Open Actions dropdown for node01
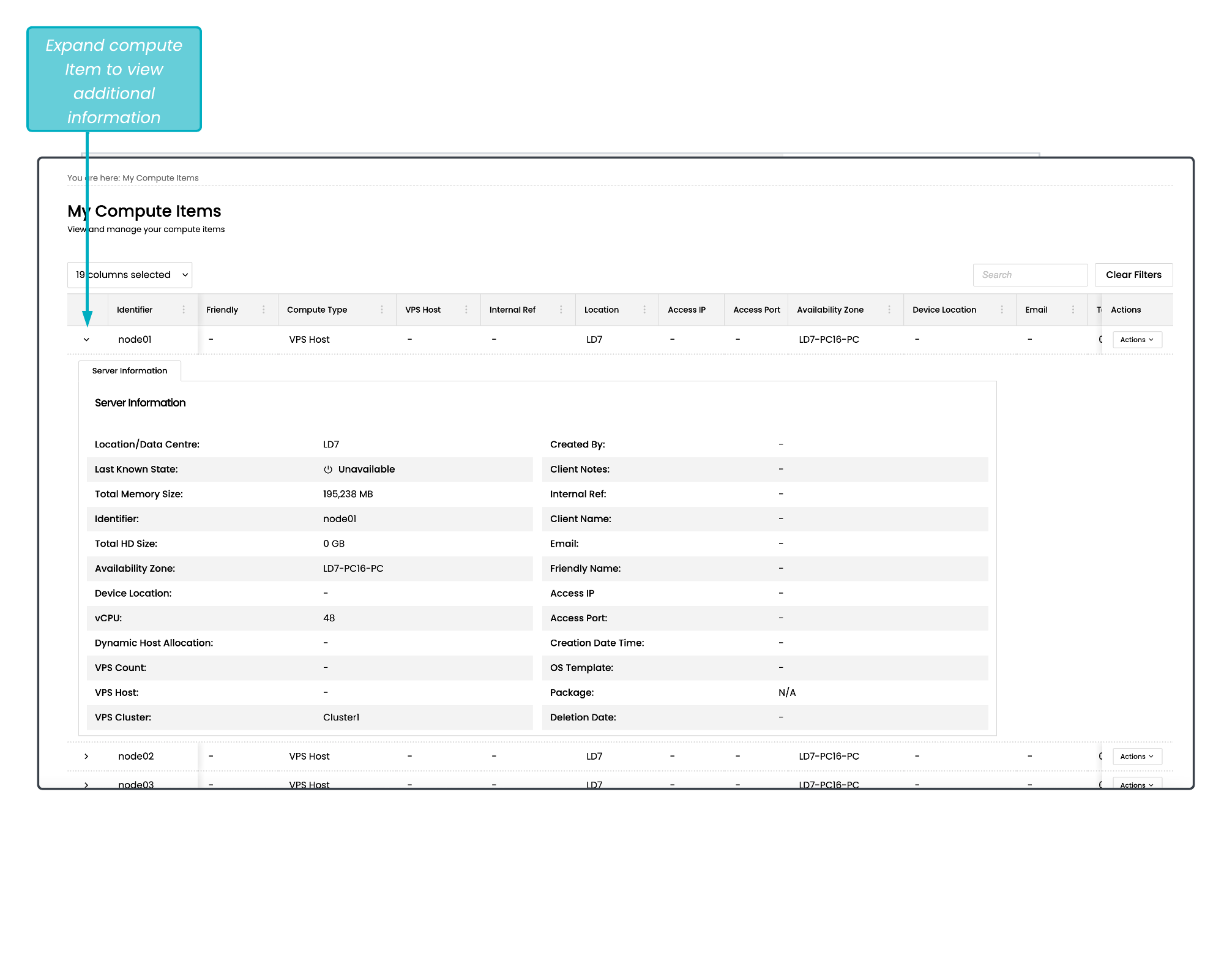Image resolution: width=1224 pixels, height=980 pixels. click(1136, 340)
